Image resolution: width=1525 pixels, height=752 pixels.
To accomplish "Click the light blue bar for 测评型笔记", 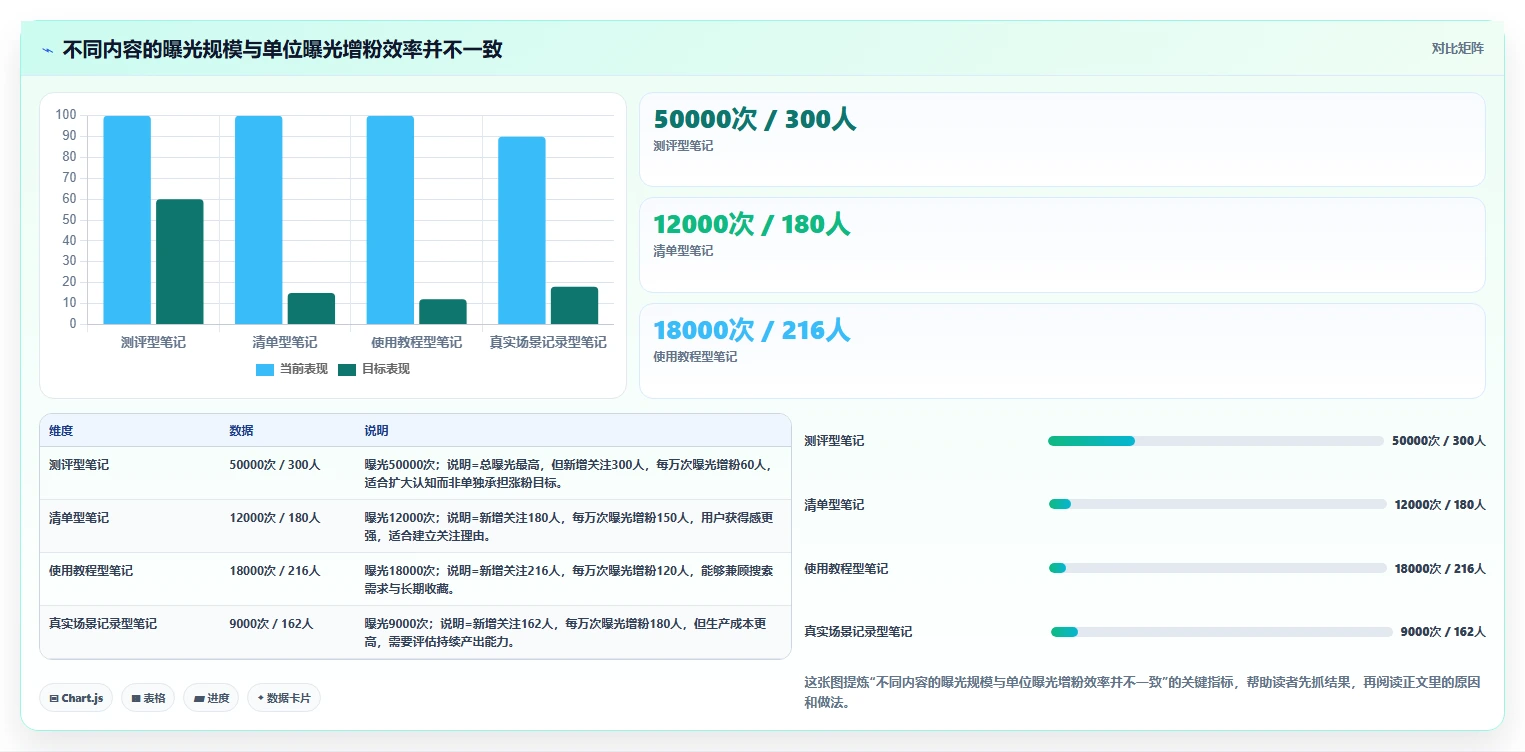I will coord(127,220).
